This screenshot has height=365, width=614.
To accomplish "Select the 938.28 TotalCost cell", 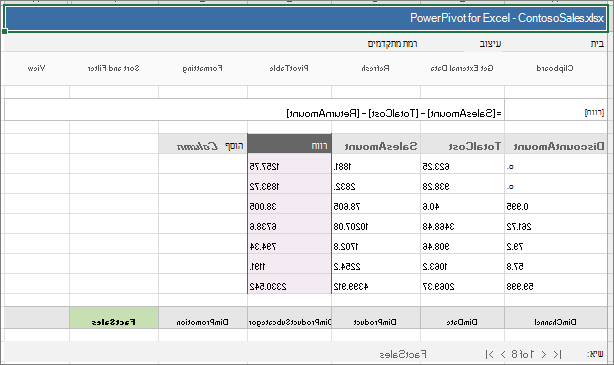I will pyautogui.click(x=462, y=184).
